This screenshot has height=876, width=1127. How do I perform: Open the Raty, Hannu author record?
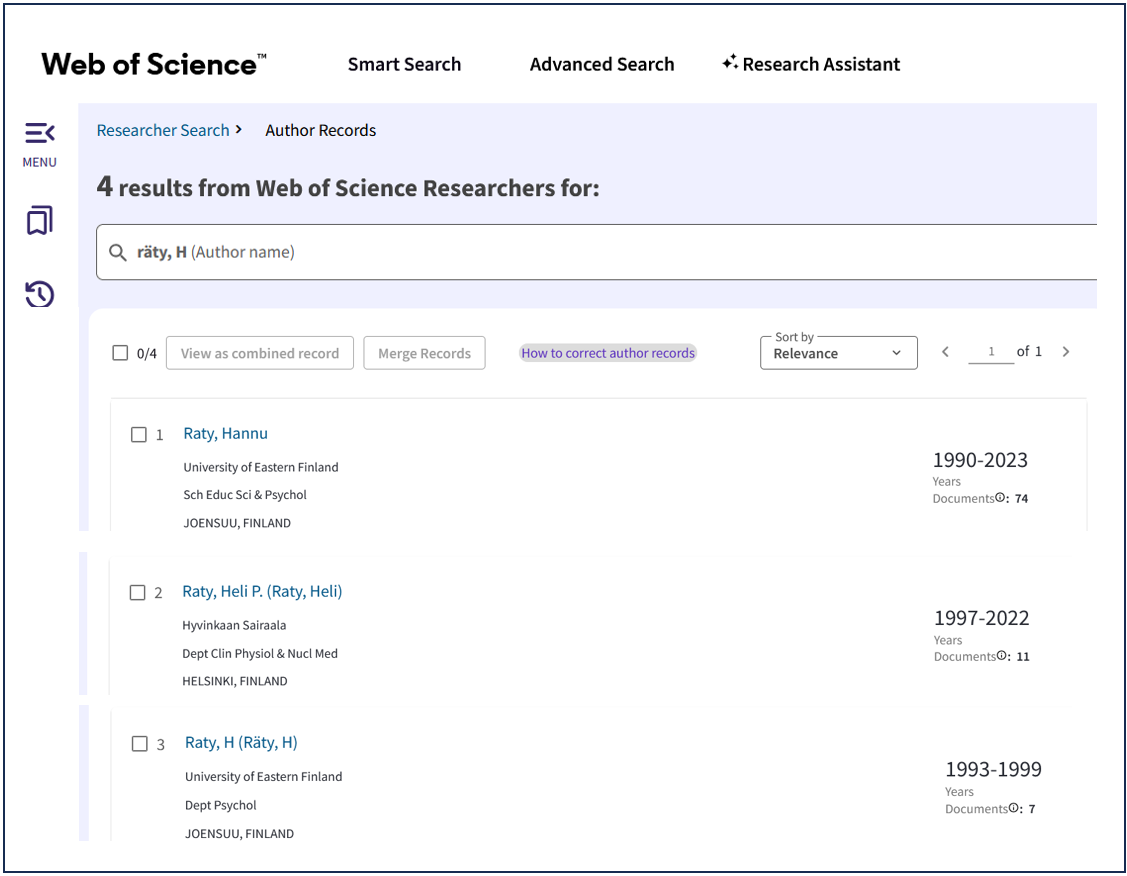(x=226, y=433)
